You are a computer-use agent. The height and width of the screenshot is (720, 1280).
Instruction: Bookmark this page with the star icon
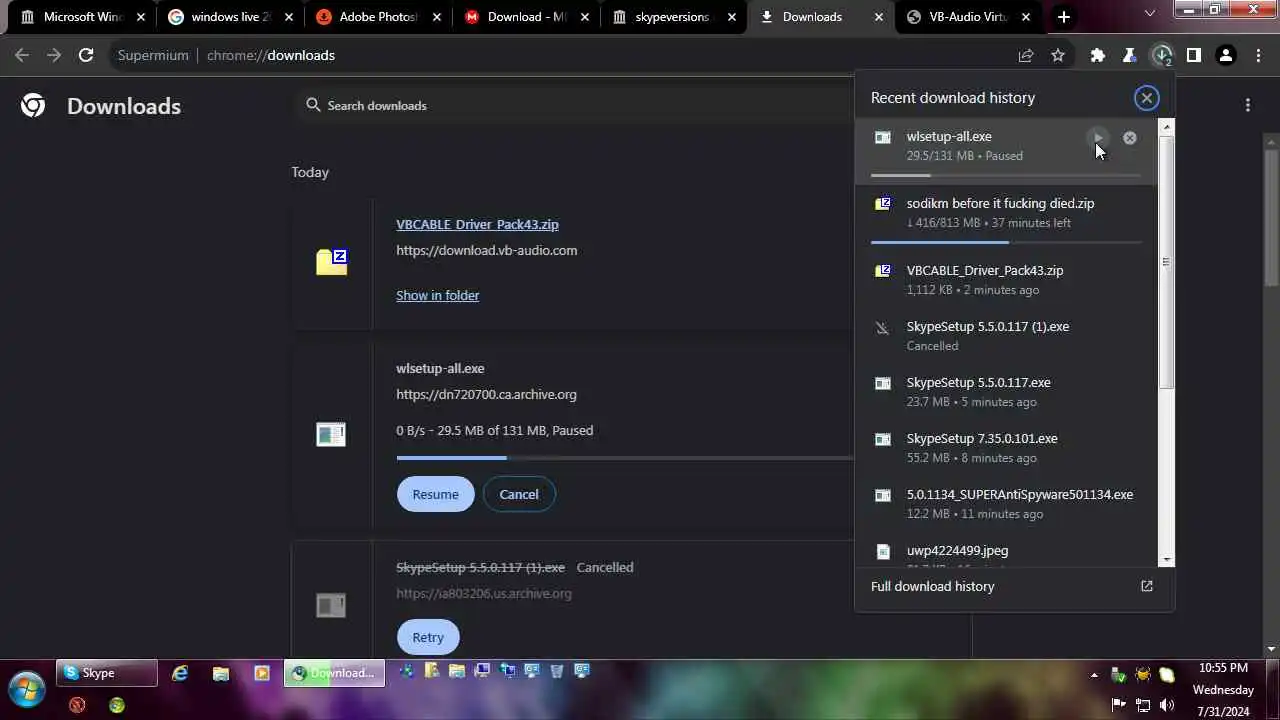click(x=1058, y=55)
